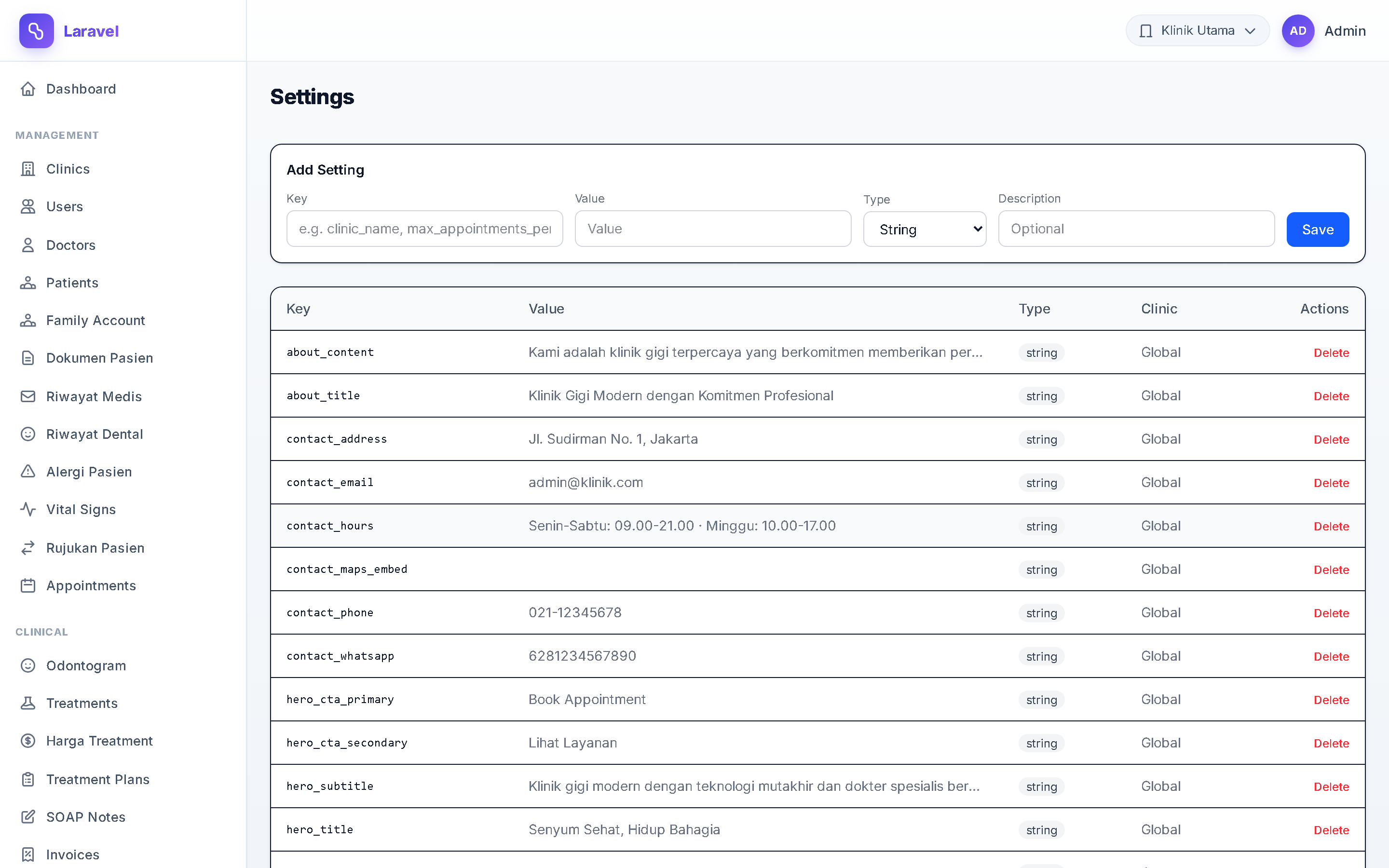Click the contact_hours key cell

point(330,526)
